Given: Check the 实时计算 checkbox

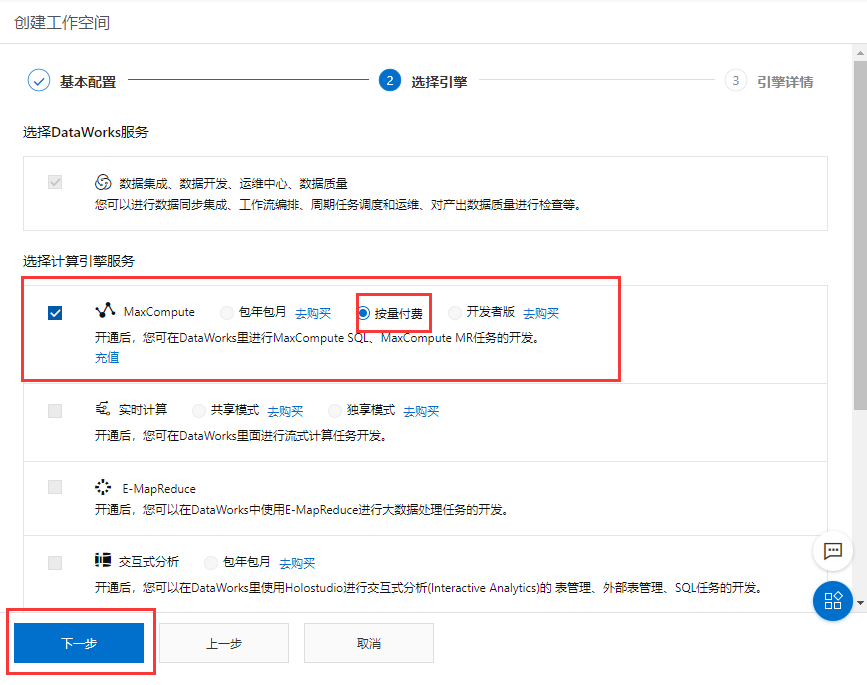Looking at the screenshot, I should point(55,411).
